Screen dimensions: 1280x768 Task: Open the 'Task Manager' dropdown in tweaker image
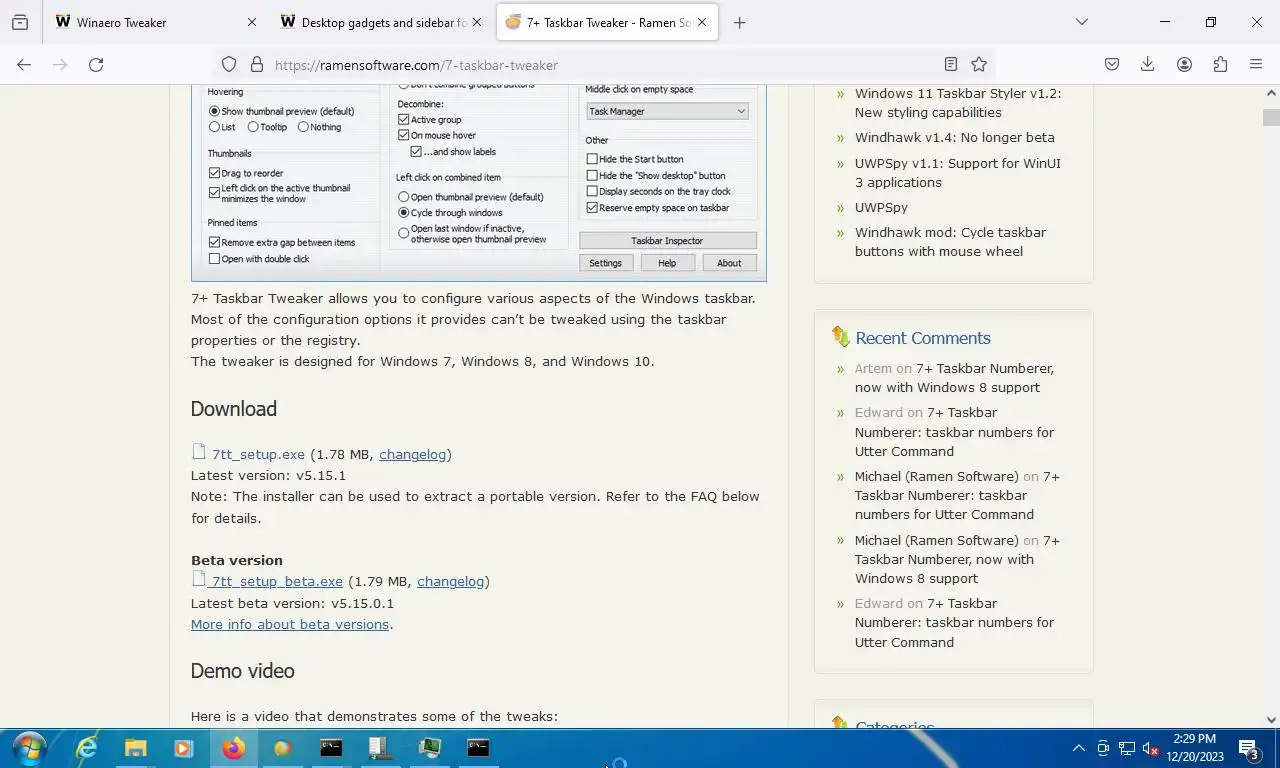click(667, 111)
